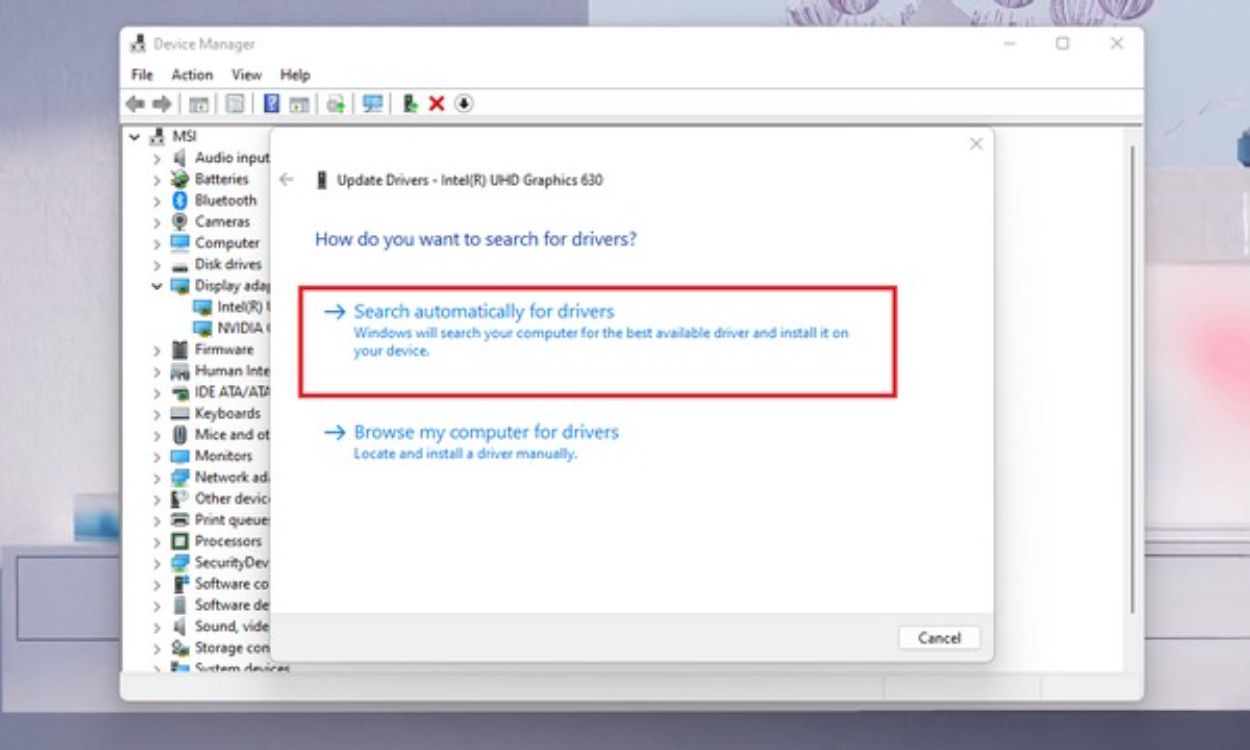The width and height of the screenshot is (1250, 750).
Task: Choose Browse my computer for drivers
Action: point(487,432)
